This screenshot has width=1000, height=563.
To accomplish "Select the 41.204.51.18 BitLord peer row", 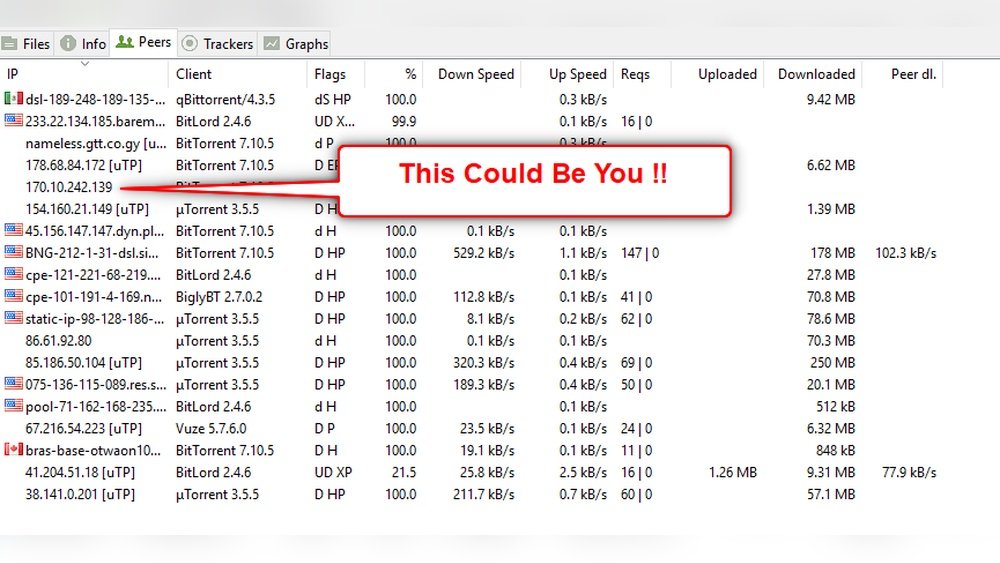I will tap(80, 472).
